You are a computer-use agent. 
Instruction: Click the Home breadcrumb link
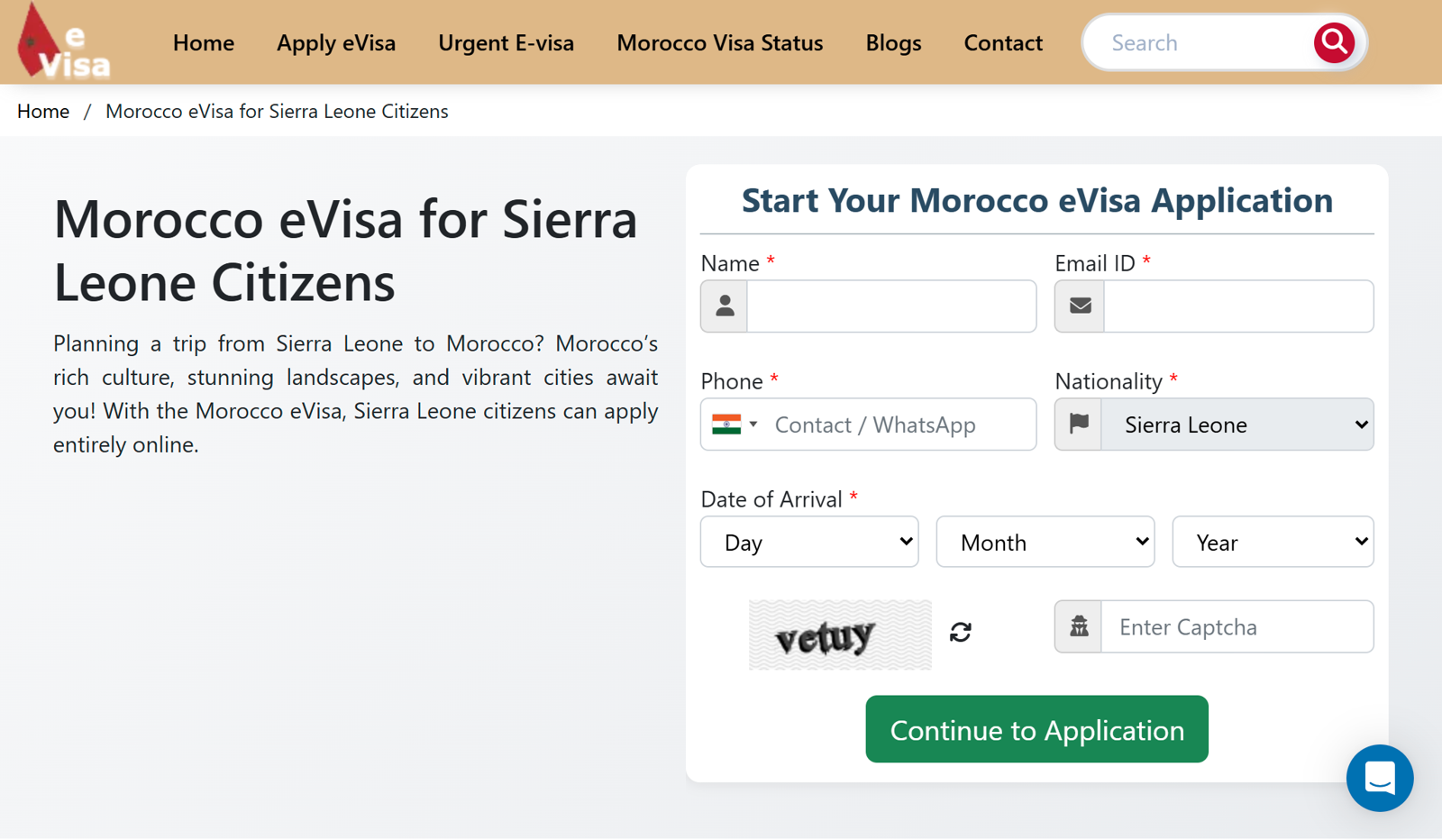tap(43, 111)
